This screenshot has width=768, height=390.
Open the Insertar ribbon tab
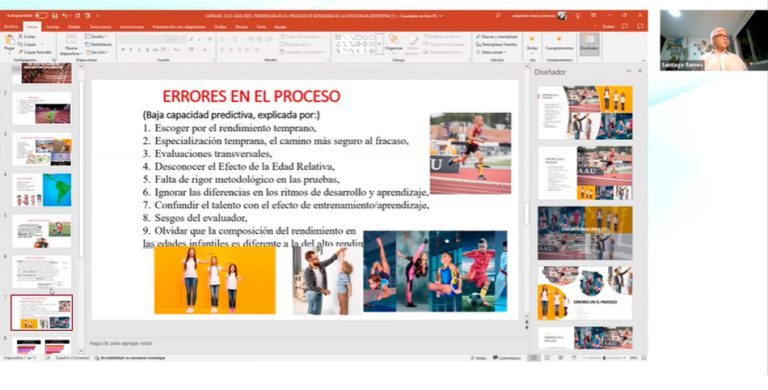click(x=52, y=27)
